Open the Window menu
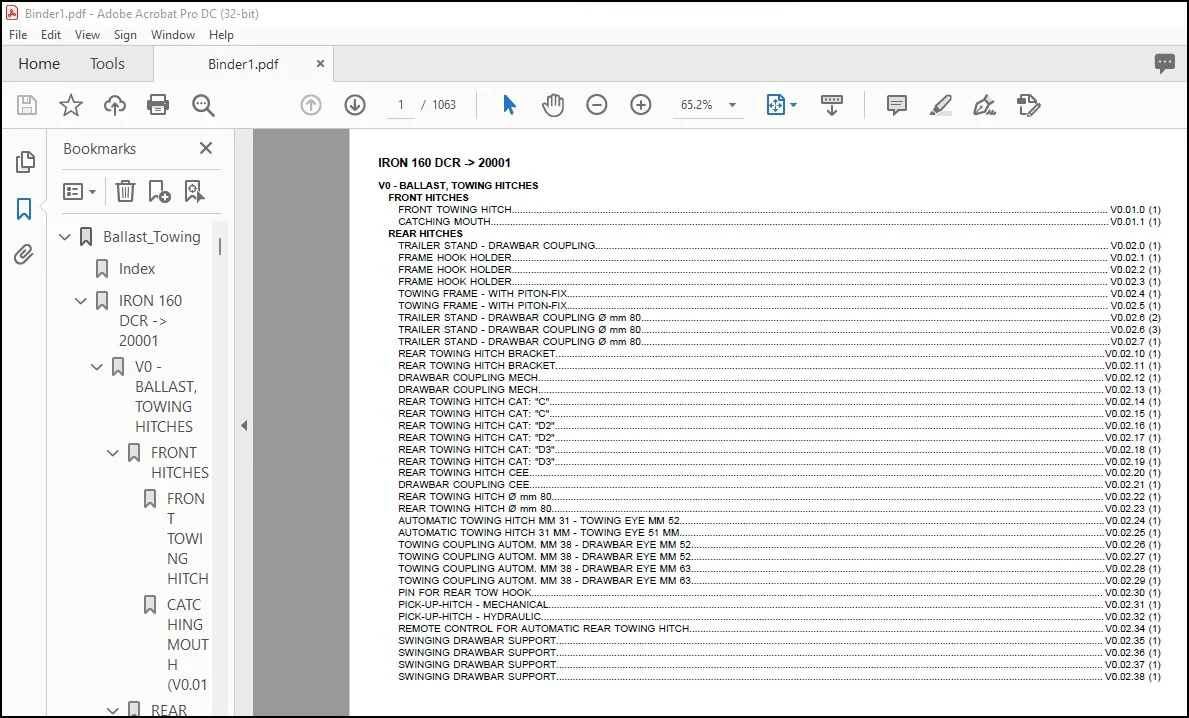Image resolution: width=1189 pixels, height=718 pixels. click(173, 35)
